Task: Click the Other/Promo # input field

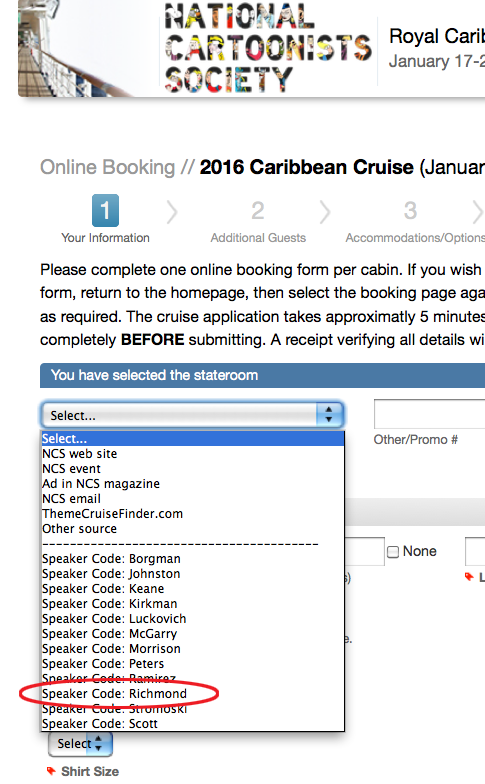Action: coord(430,414)
